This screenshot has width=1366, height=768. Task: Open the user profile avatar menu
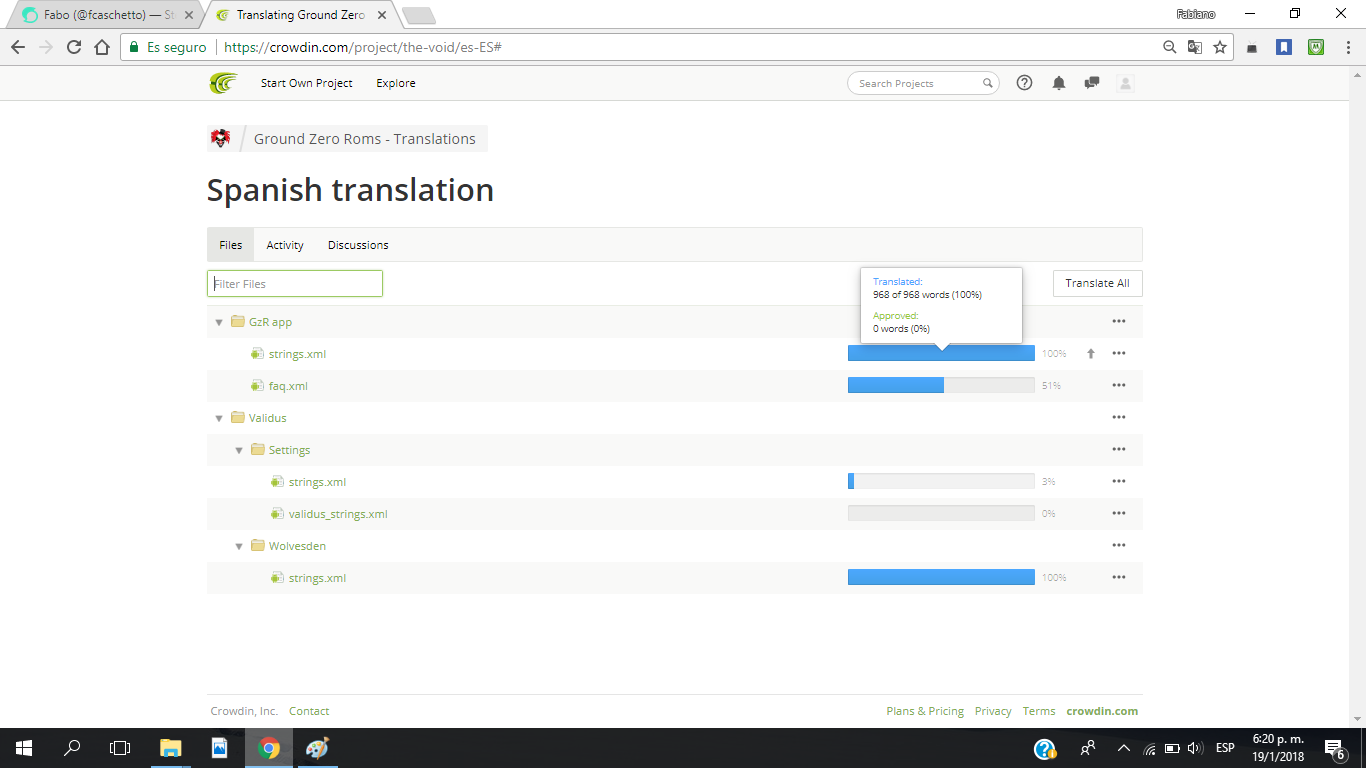1125,83
